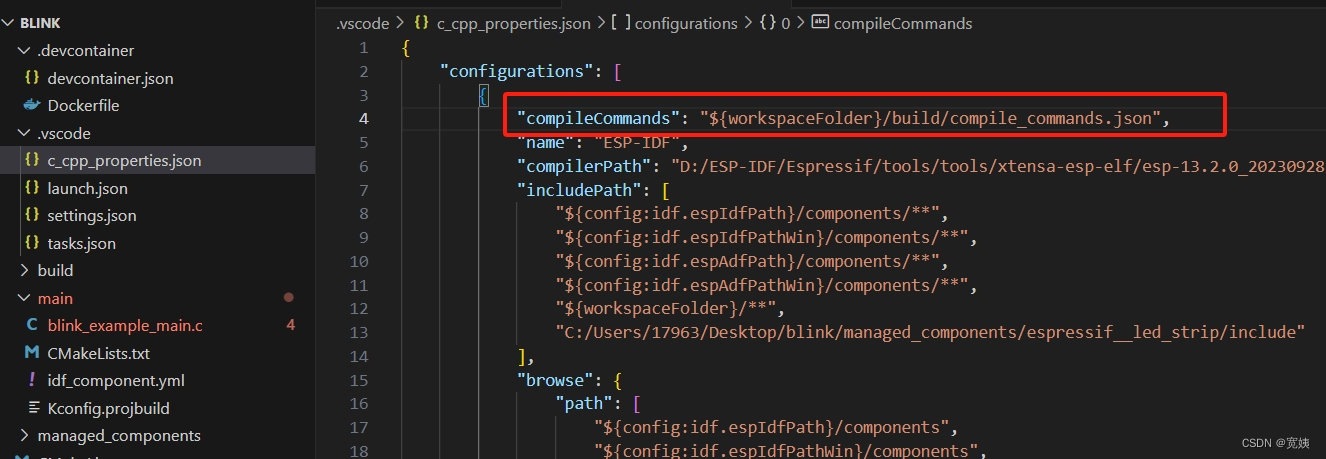Click the problem count 4 badge on blink_example_main.c
This screenshot has width=1326, height=459.
290,325
